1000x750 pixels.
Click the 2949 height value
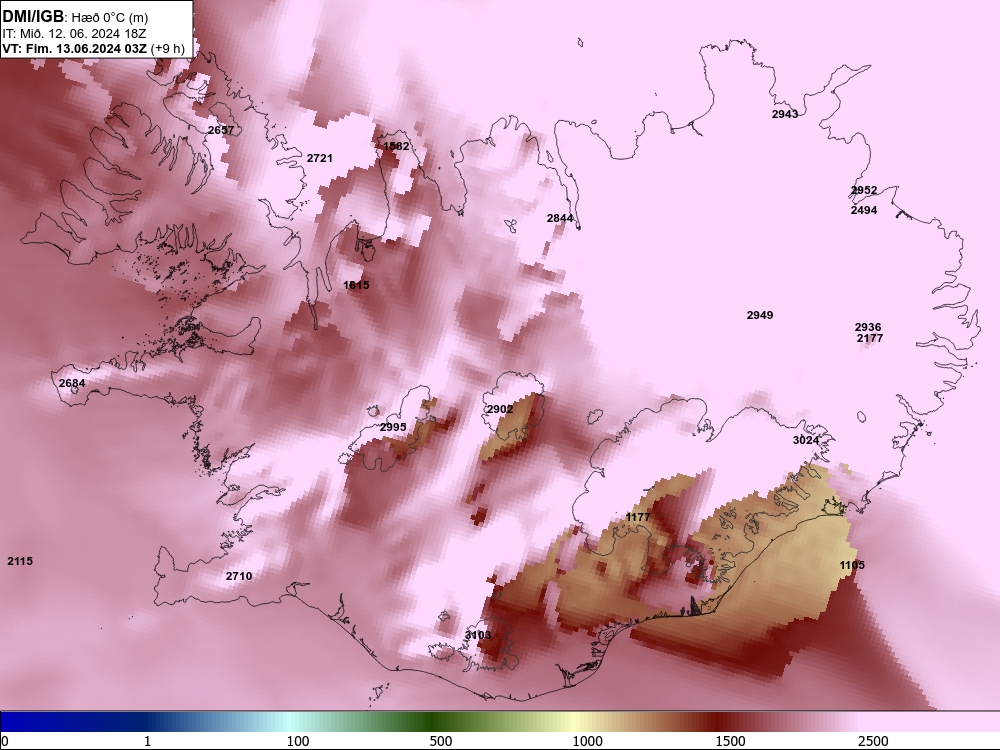click(x=760, y=315)
